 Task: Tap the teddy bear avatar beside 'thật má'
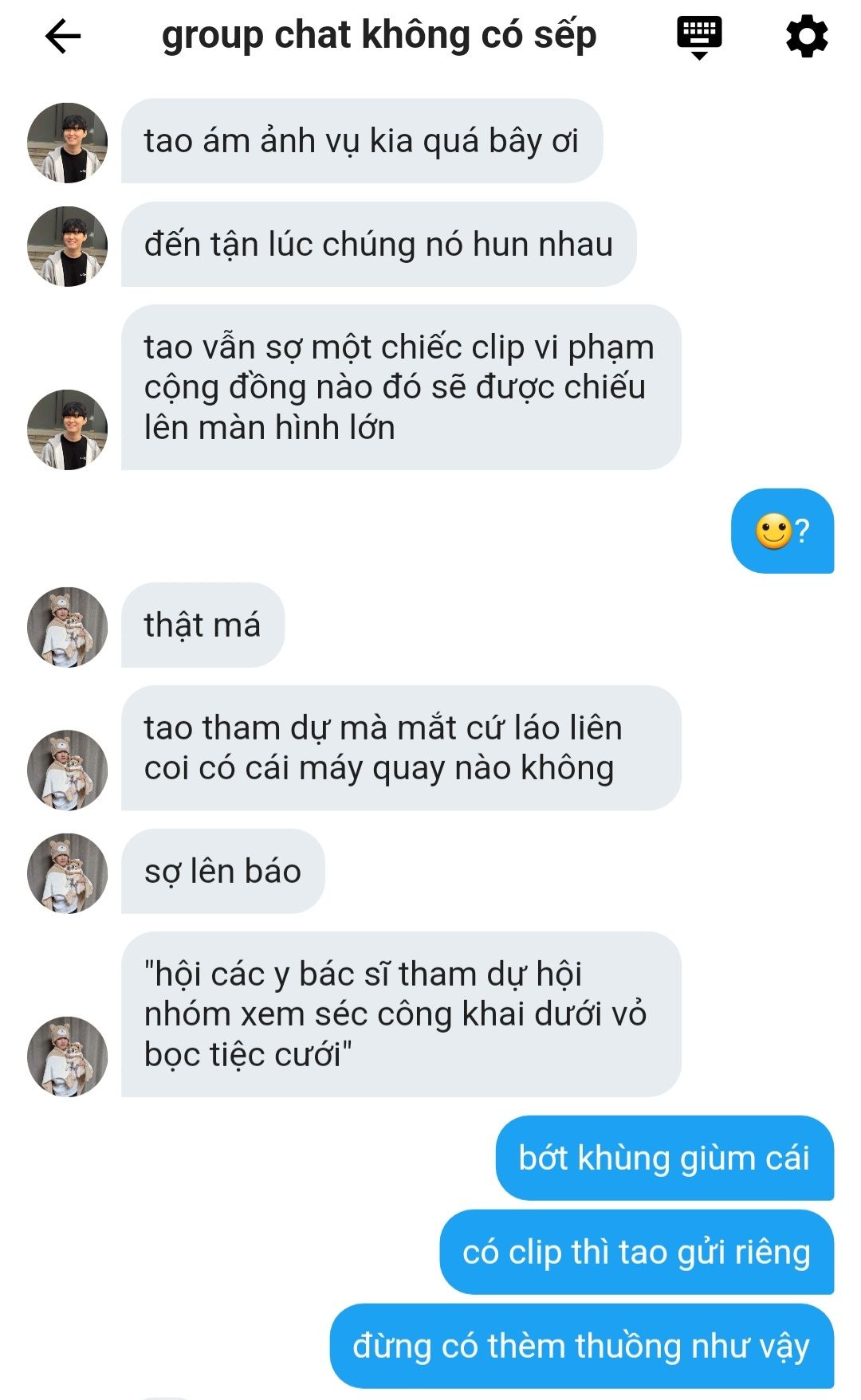coord(68,627)
